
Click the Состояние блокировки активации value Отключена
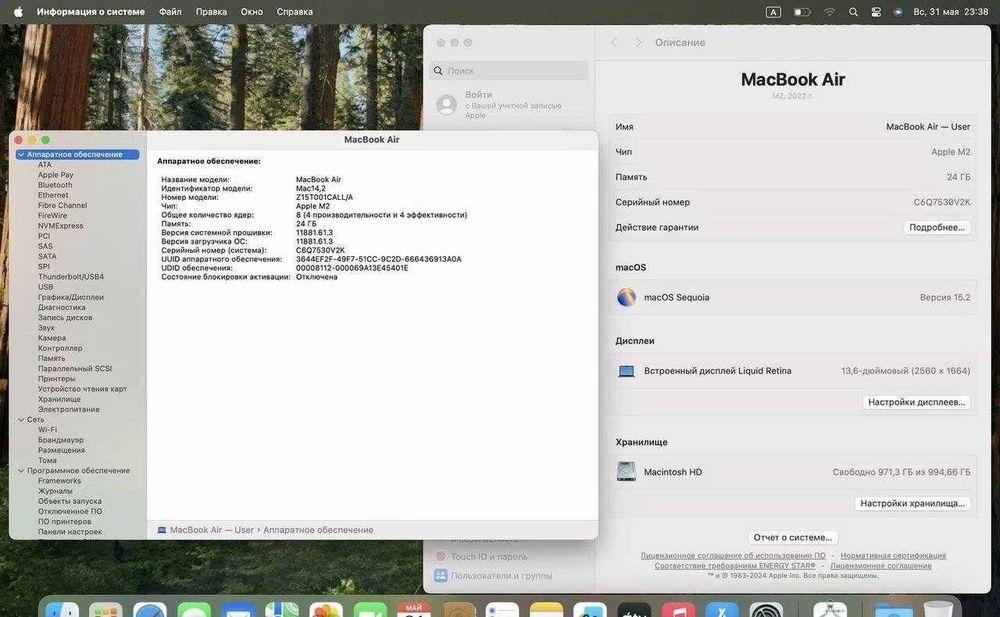point(316,277)
